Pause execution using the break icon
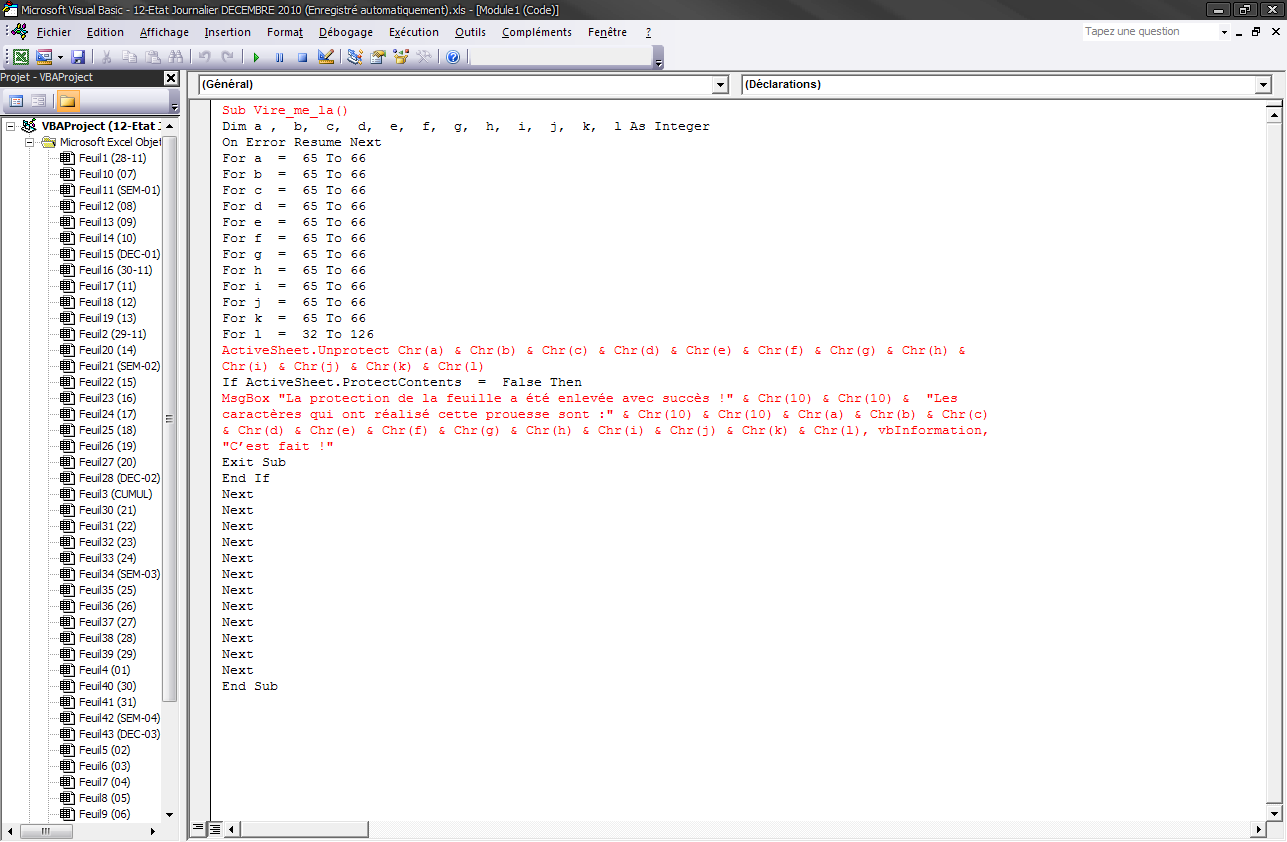 pyautogui.click(x=279, y=57)
